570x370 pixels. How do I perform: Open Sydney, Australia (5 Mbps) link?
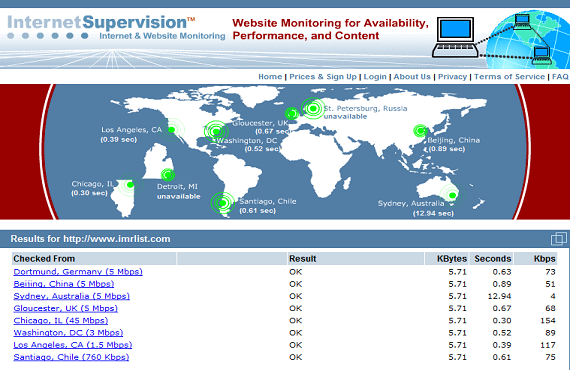click(x=72, y=296)
